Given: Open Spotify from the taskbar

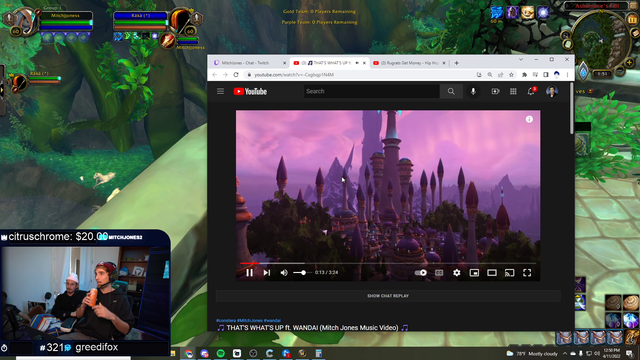Looking at the screenshot, I should tap(221, 353).
